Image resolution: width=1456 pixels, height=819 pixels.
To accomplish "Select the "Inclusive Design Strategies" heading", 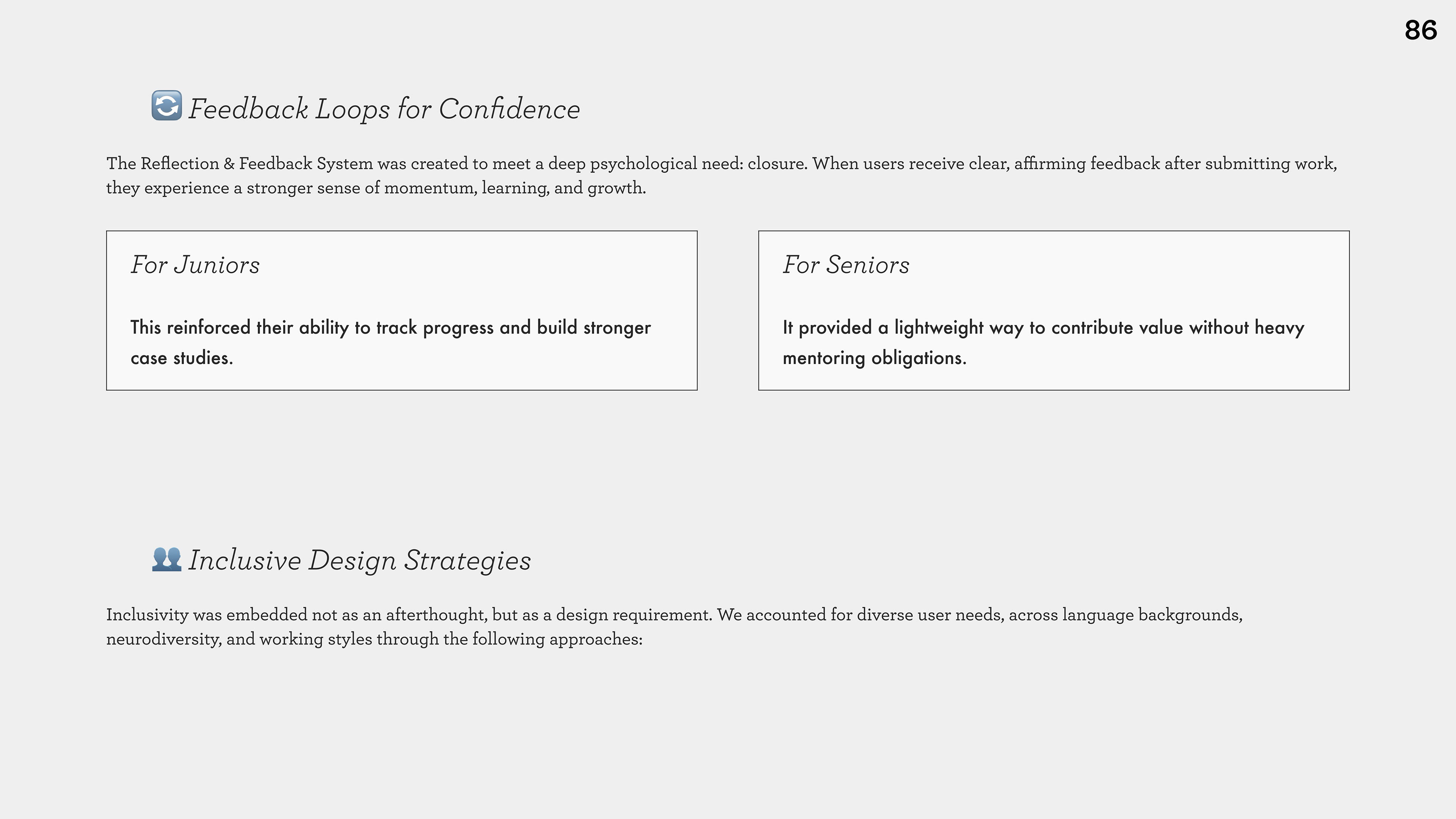I will click(x=359, y=561).
